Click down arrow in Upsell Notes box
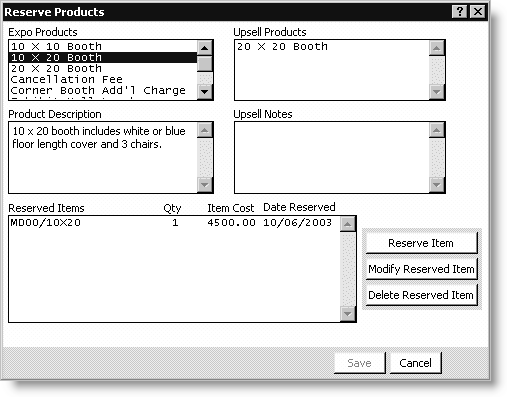Image resolution: width=507 pixels, height=397 pixels. click(437, 185)
